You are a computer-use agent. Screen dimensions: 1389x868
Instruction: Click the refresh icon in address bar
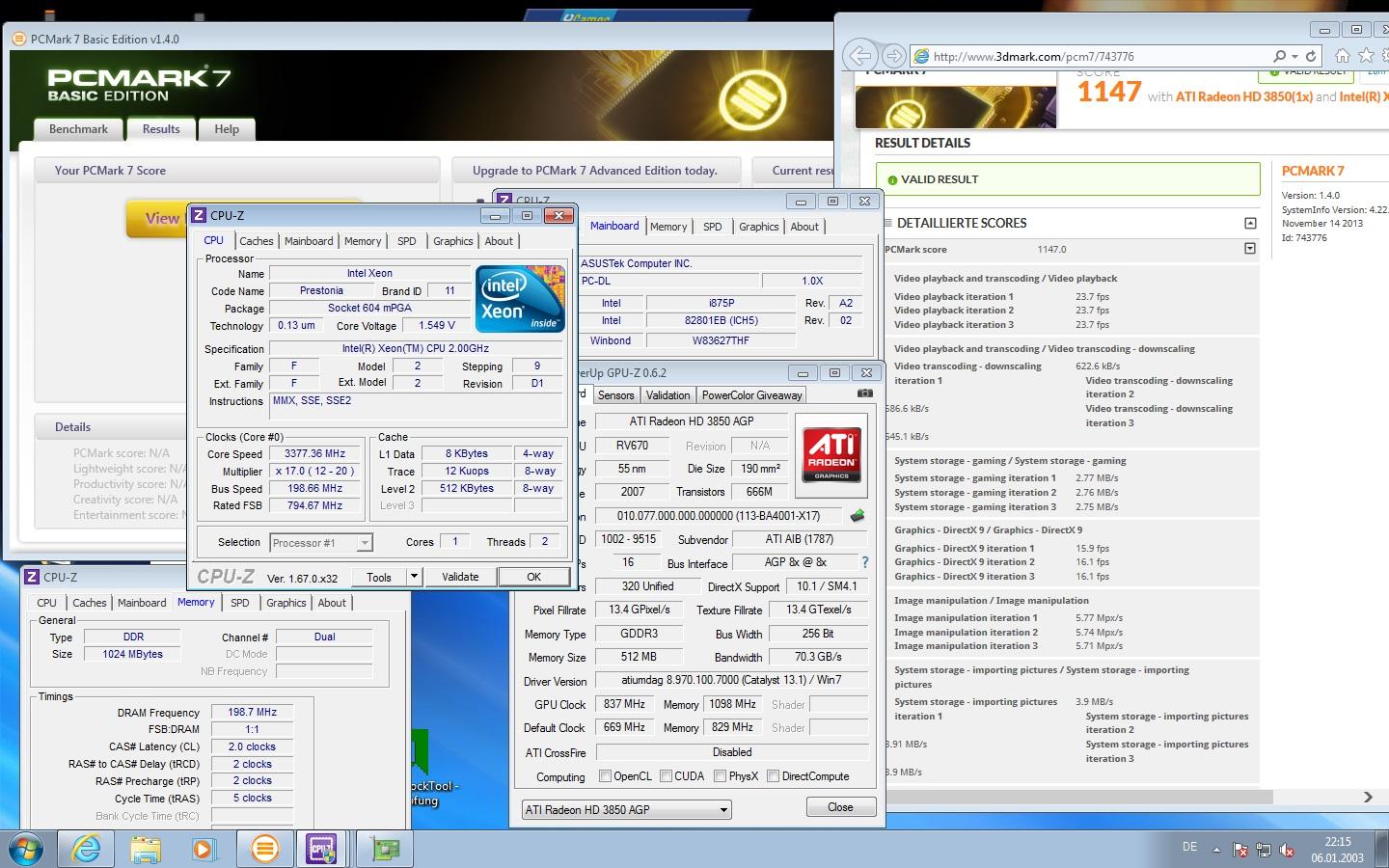click(1311, 56)
